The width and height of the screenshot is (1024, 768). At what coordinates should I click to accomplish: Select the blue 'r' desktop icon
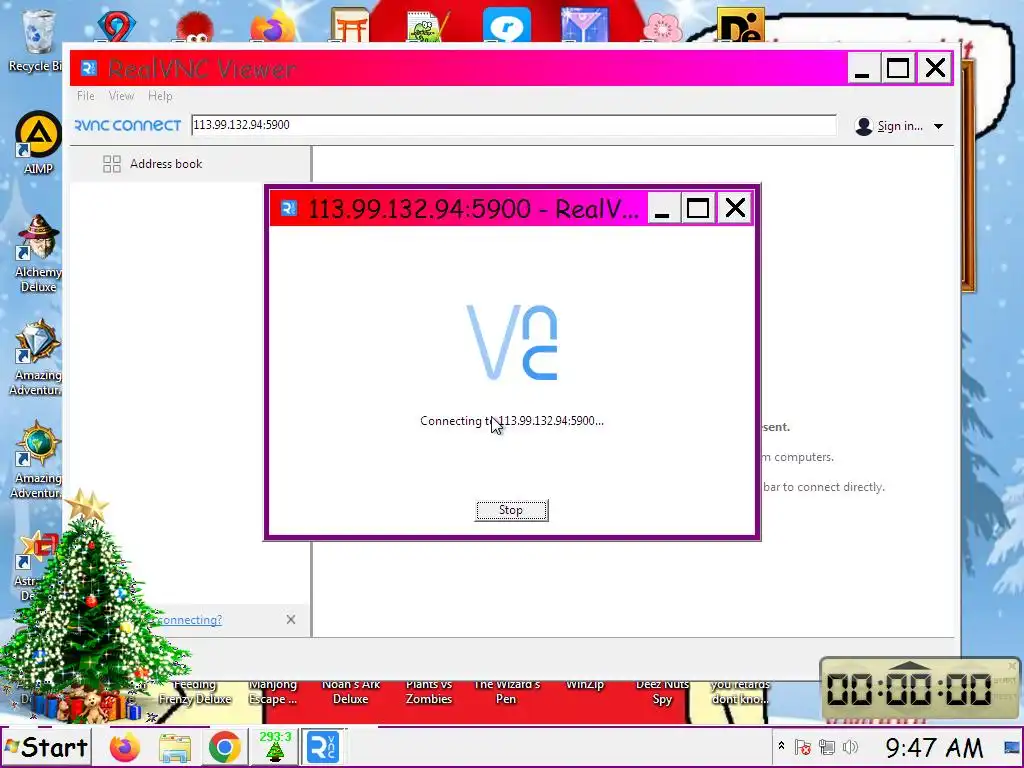pos(507,25)
